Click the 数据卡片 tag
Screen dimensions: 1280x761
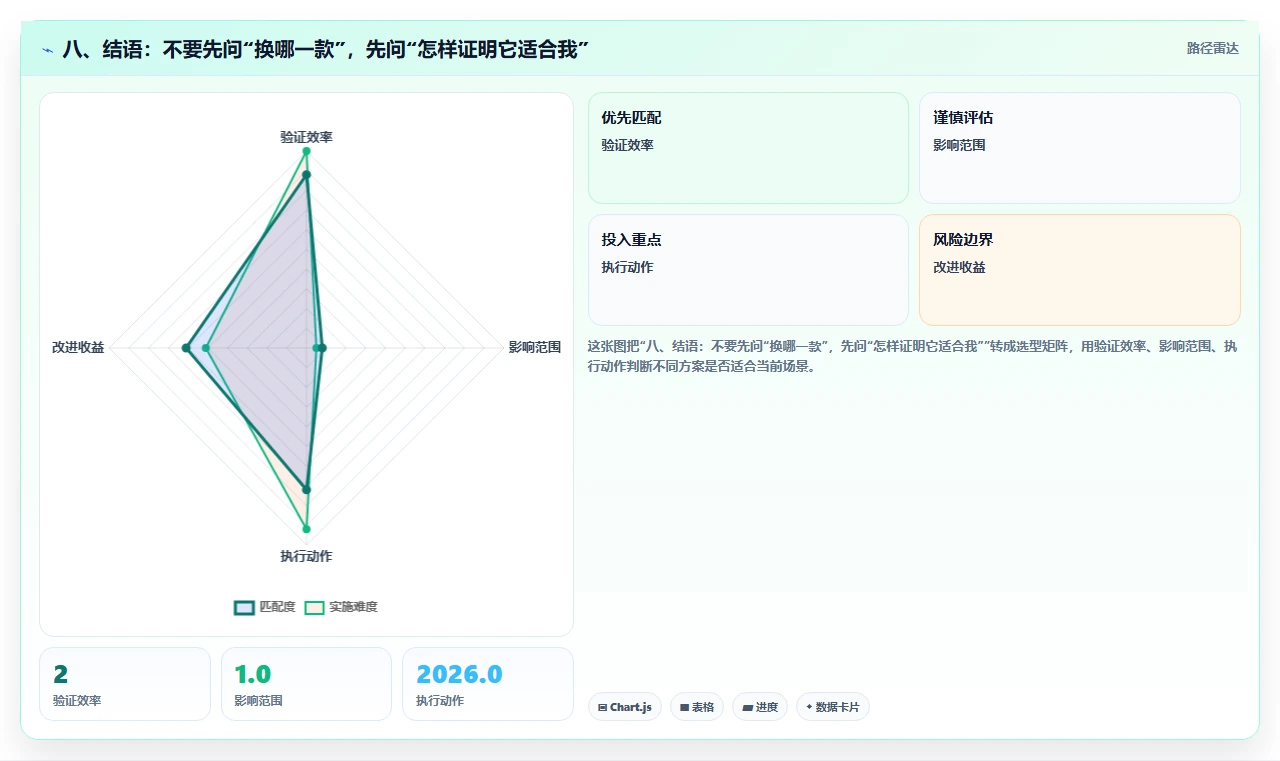[x=833, y=707]
